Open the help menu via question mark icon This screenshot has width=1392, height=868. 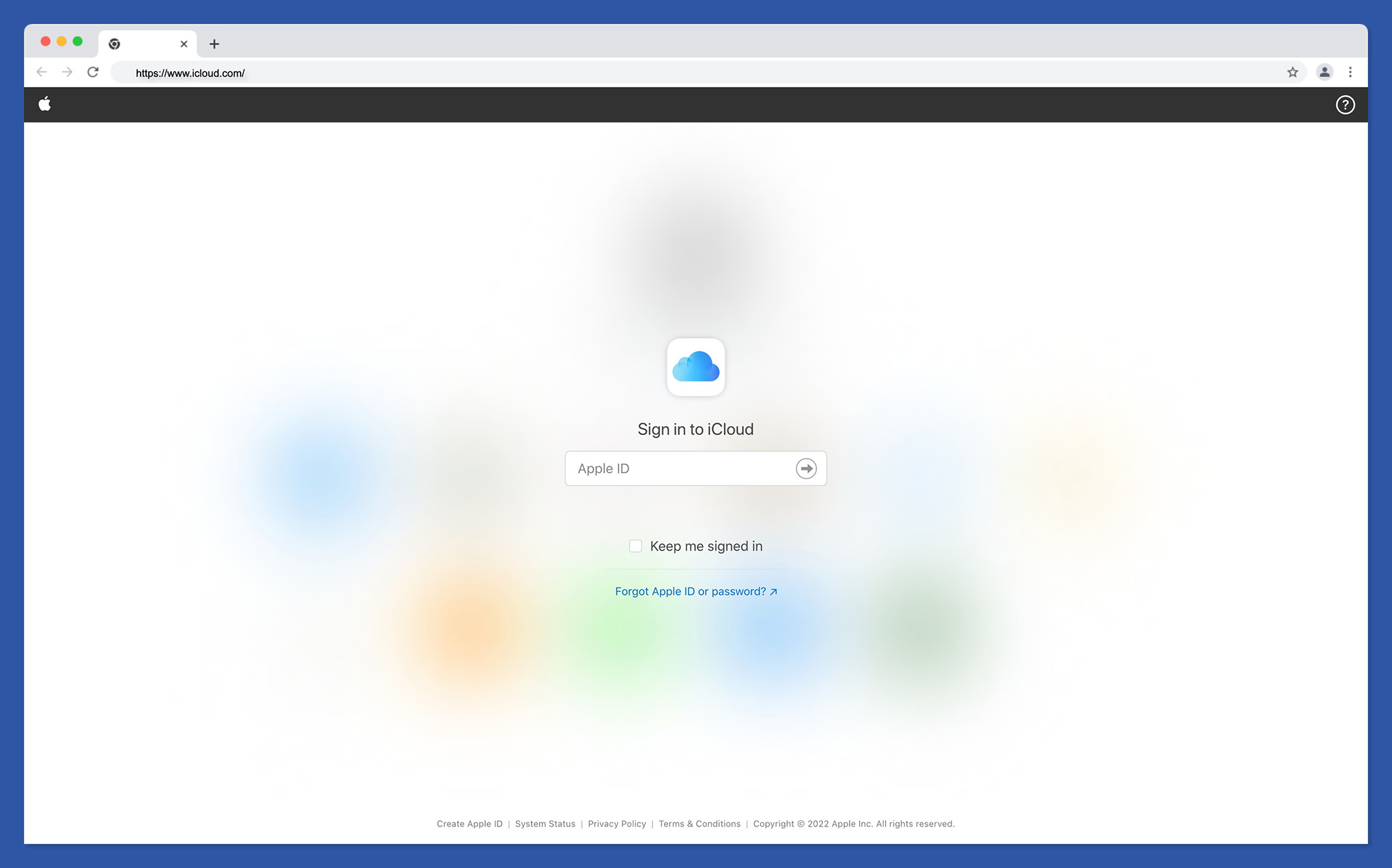coord(1345,104)
